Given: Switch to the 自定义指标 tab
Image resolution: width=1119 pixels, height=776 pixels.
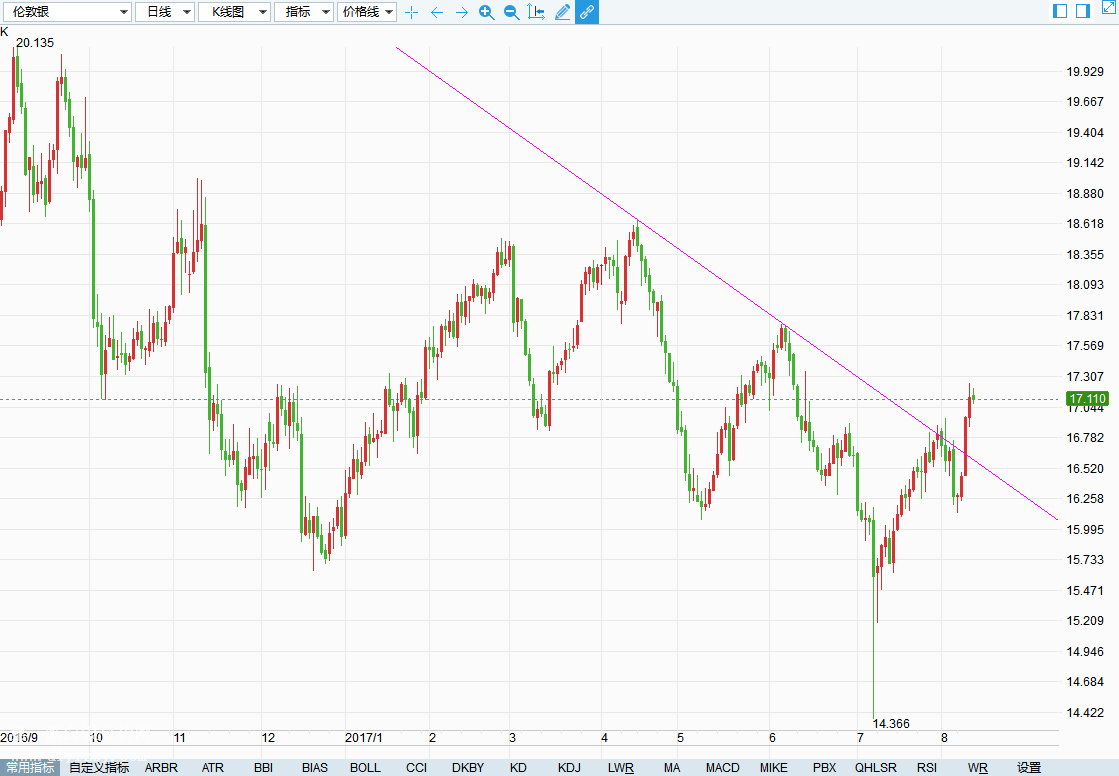Looking at the screenshot, I should (99, 767).
